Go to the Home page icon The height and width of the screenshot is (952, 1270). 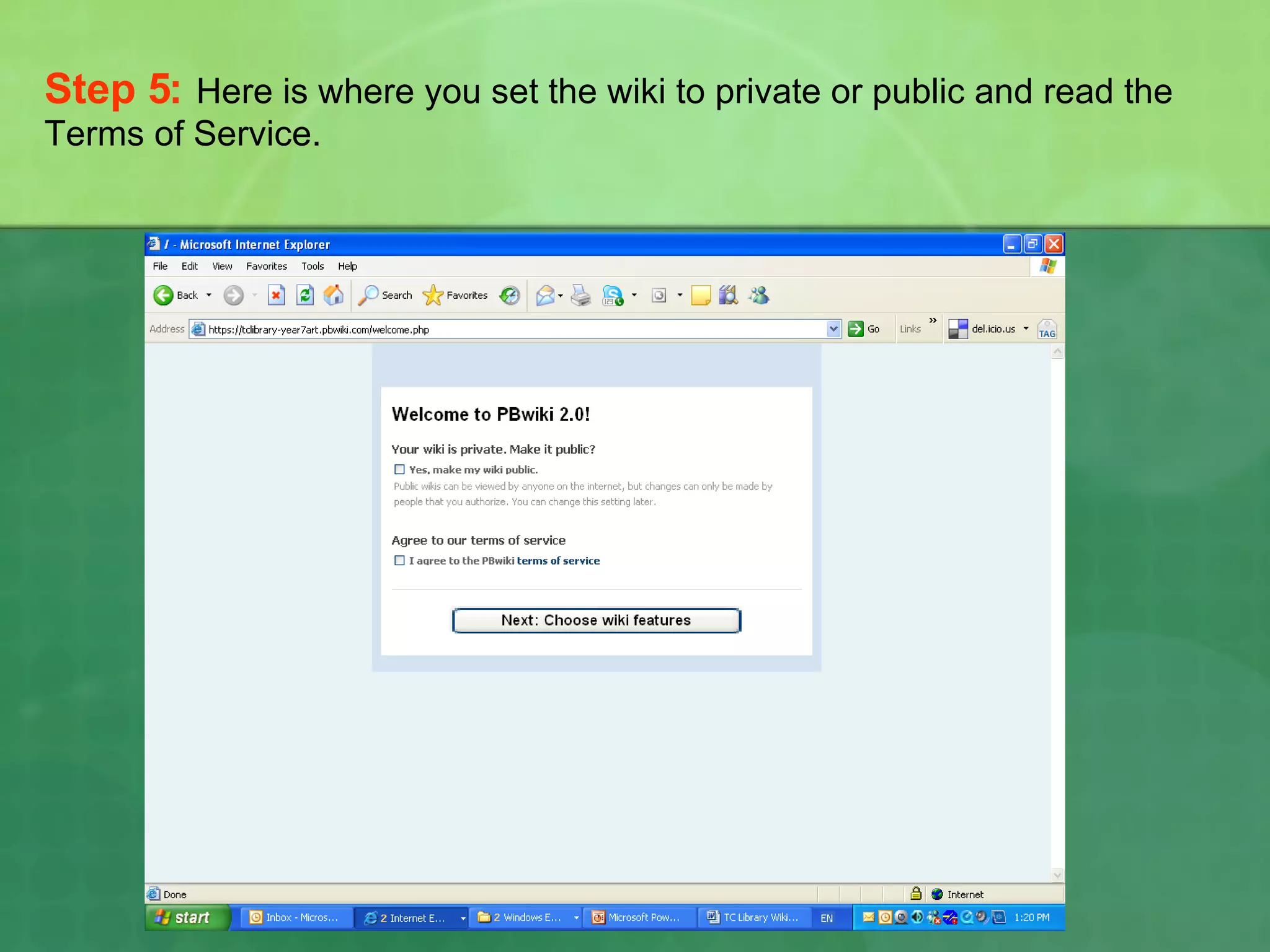pyautogui.click(x=334, y=295)
